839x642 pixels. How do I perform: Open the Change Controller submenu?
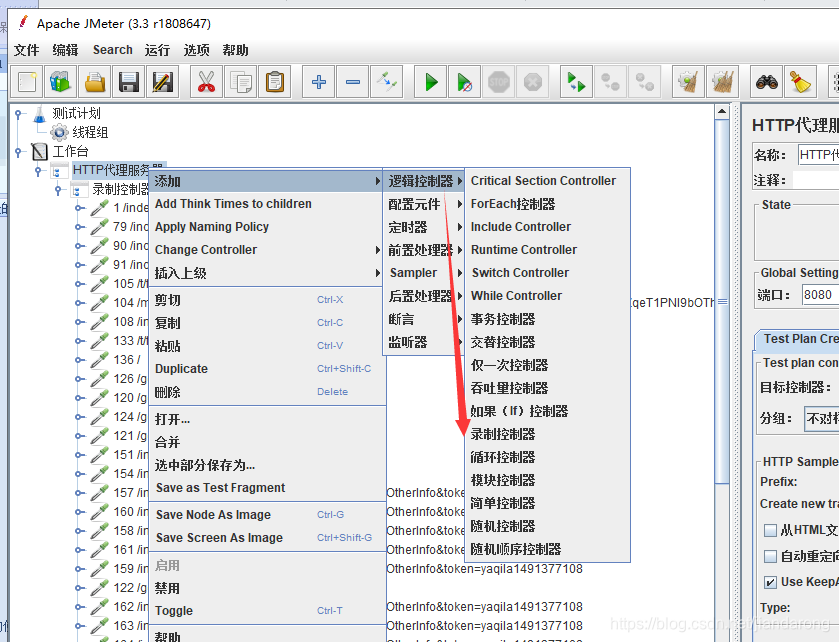(266, 250)
